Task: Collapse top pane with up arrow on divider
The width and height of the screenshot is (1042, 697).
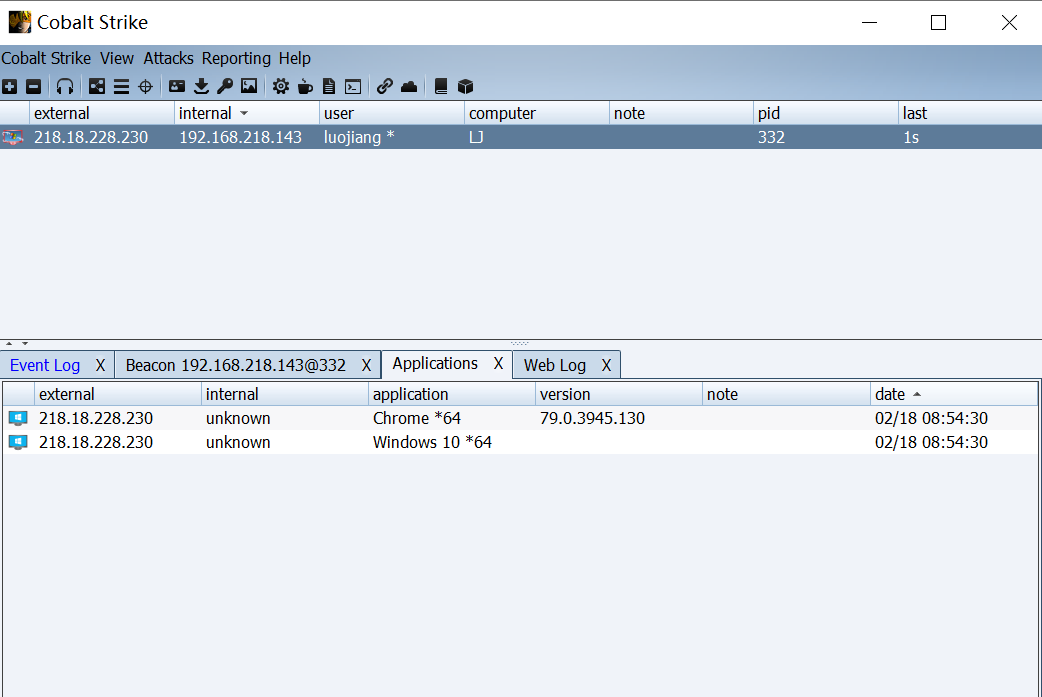Action: [9, 344]
